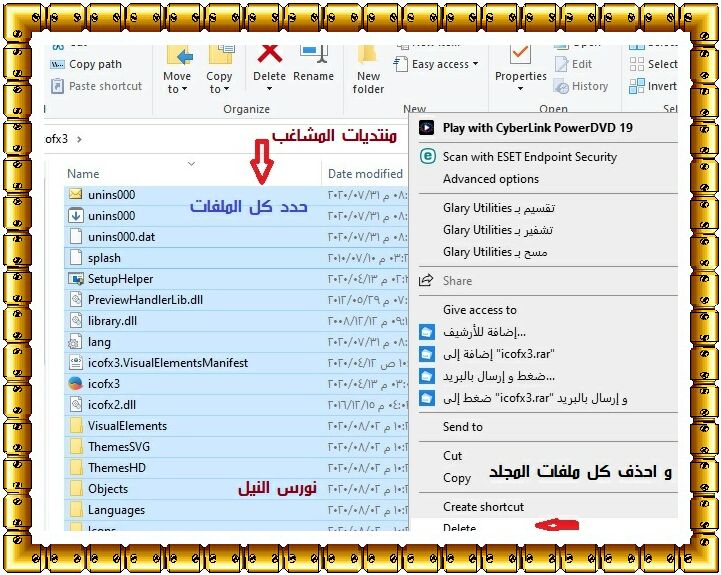Click the Move to folder icon
Image resolution: width=721 pixels, height=575 pixels.
[178, 56]
